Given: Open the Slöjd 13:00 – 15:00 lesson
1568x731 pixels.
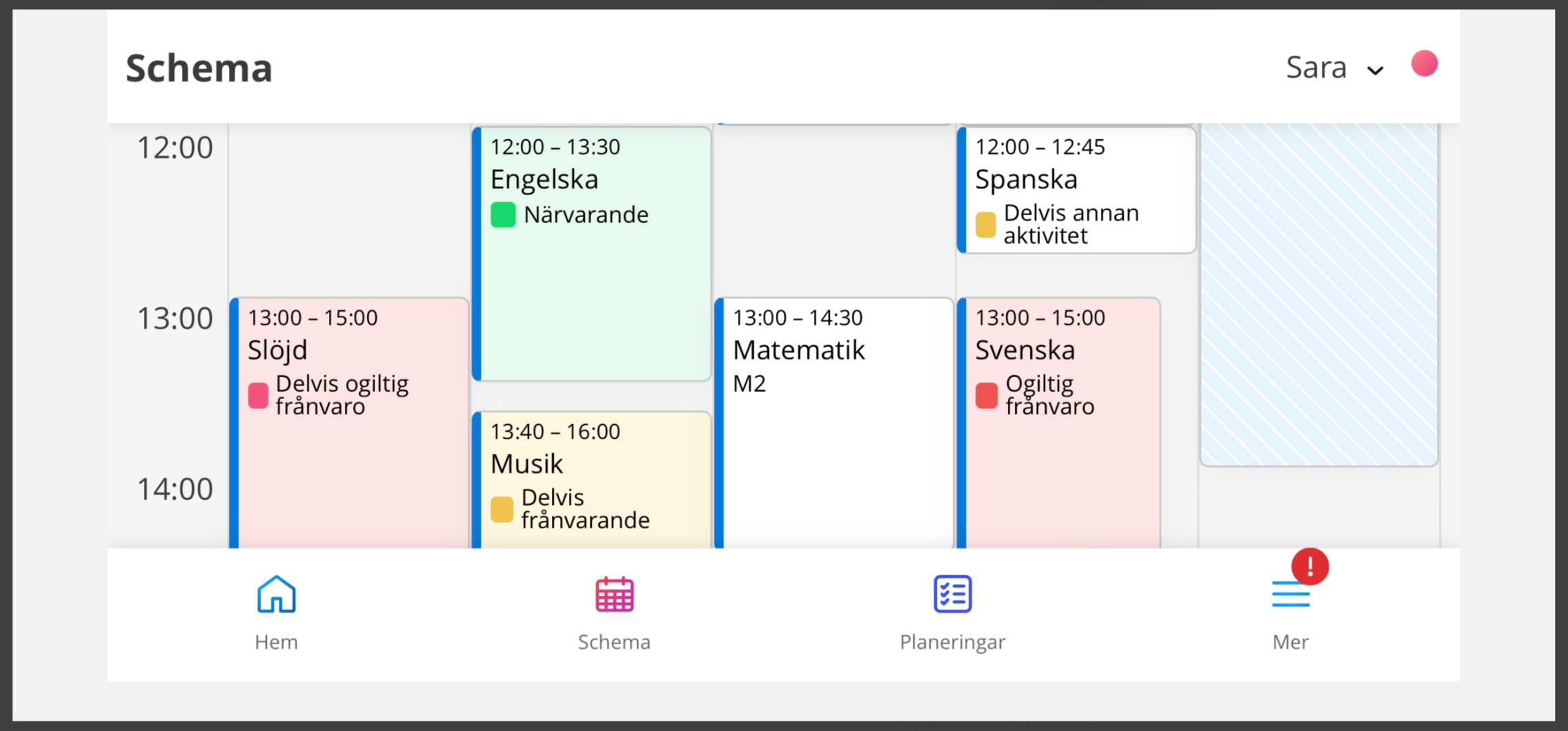Looking at the screenshot, I should pyautogui.click(x=349, y=423).
